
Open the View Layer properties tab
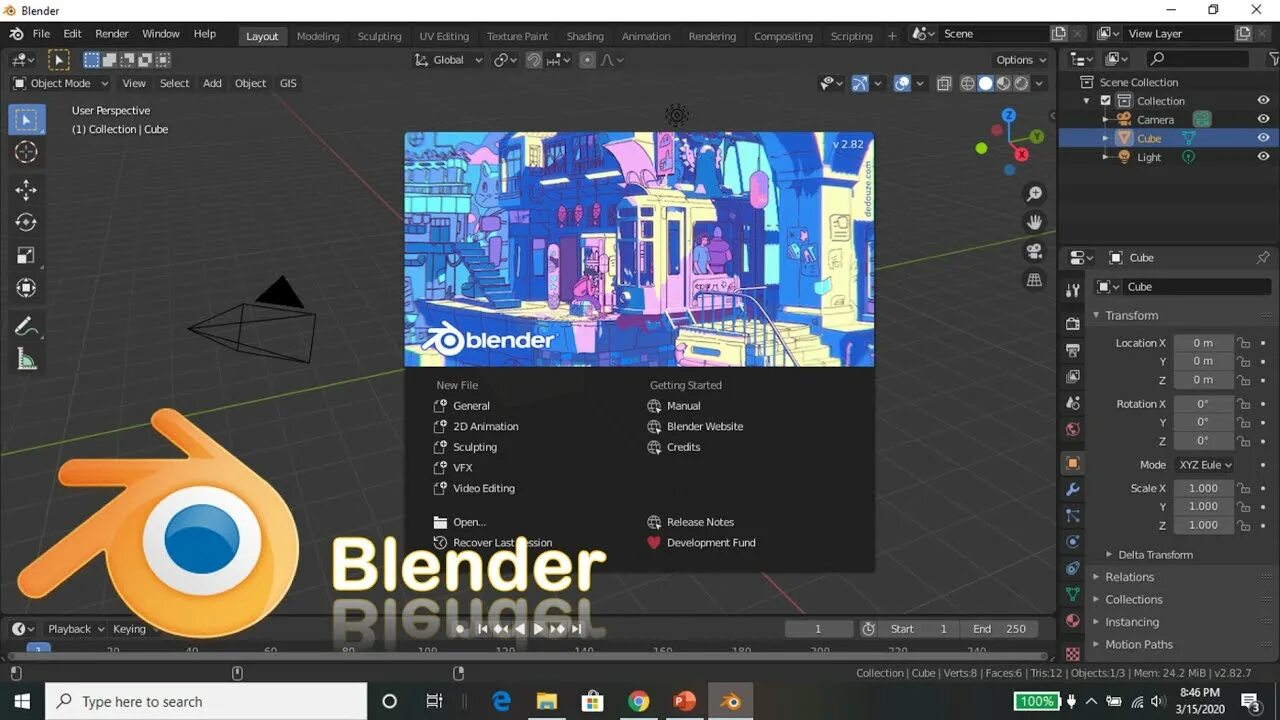(1073, 376)
